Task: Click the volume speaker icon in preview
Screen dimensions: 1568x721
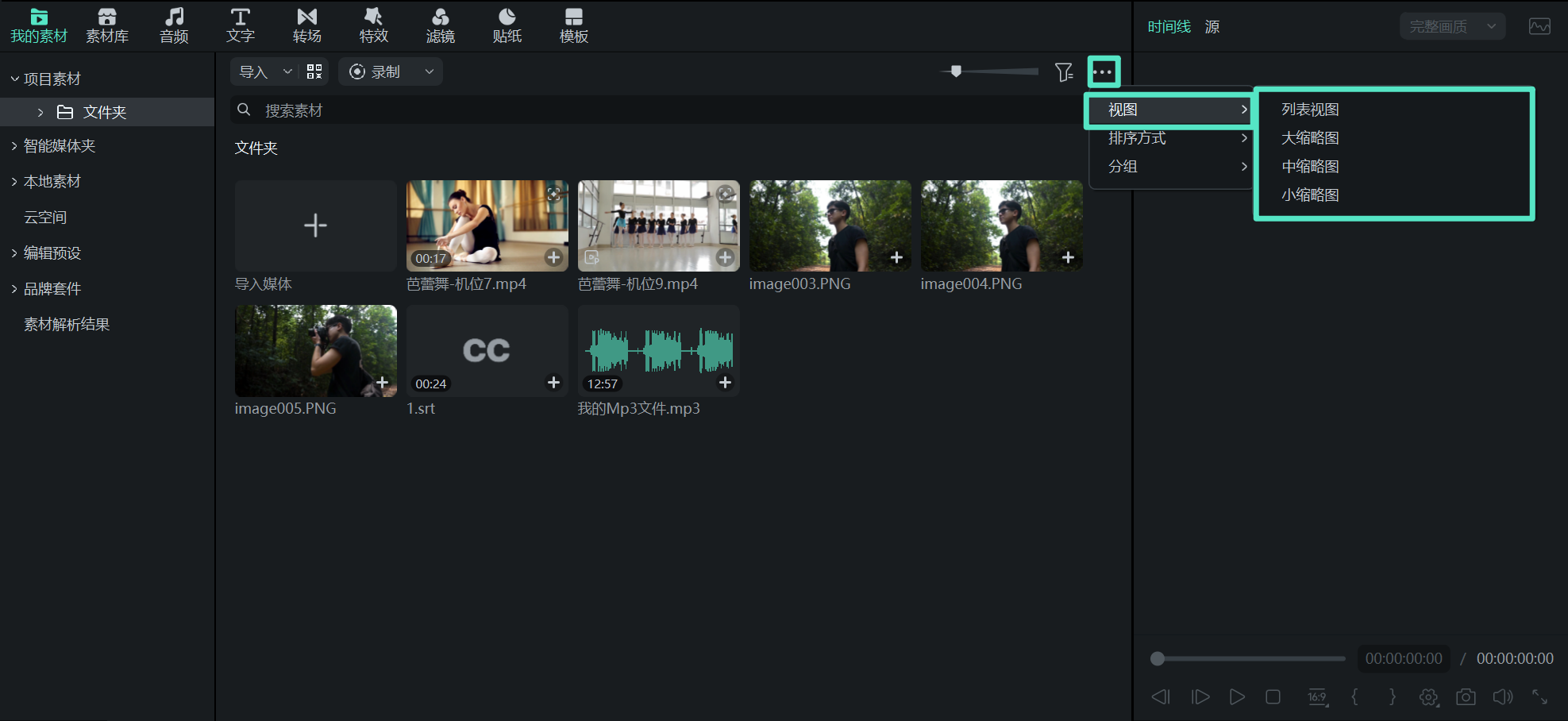Action: (x=1502, y=697)
